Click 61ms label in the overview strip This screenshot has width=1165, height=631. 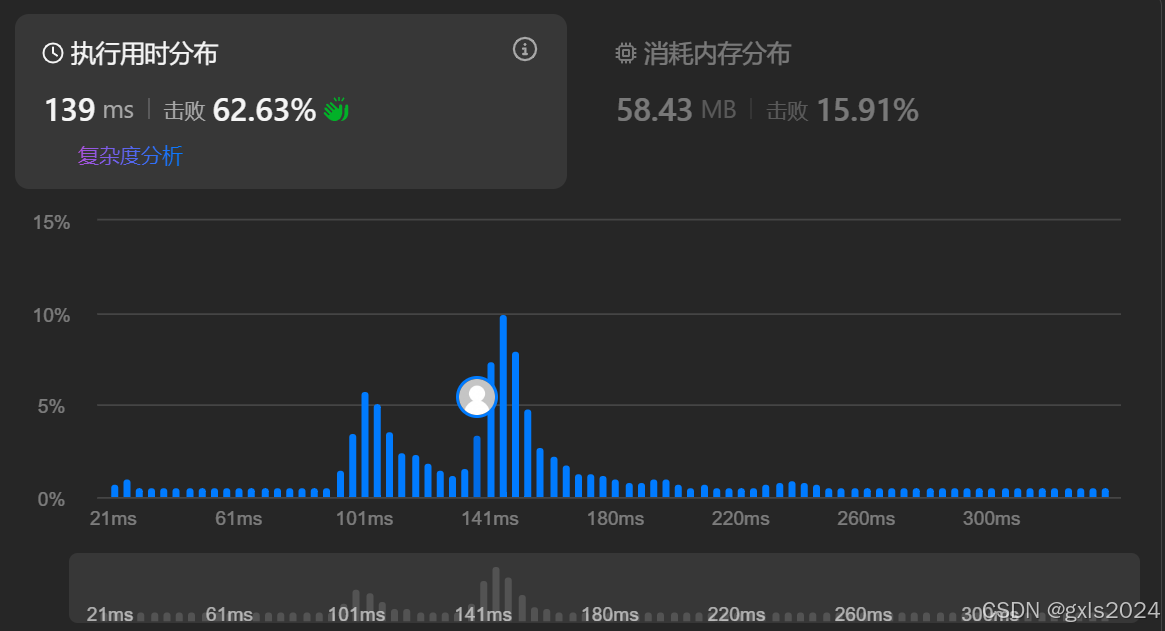229,615
